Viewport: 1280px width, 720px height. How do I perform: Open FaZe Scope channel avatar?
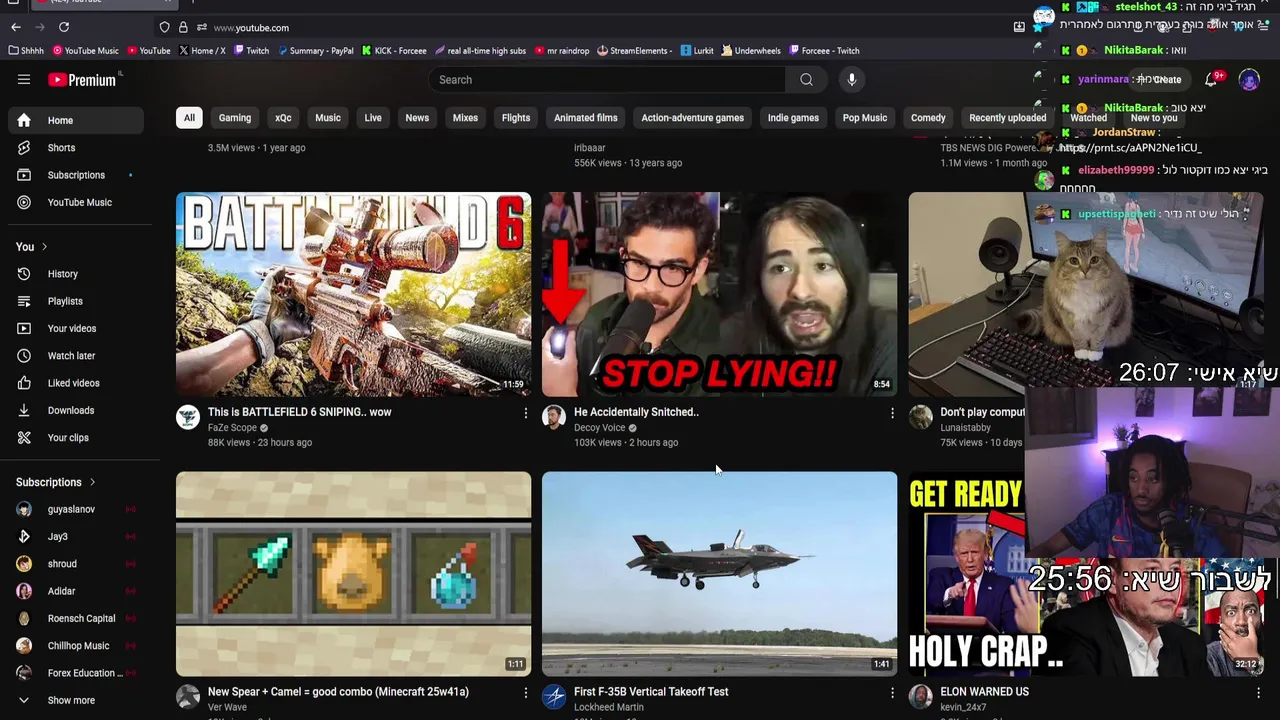(x=188, y=417)
